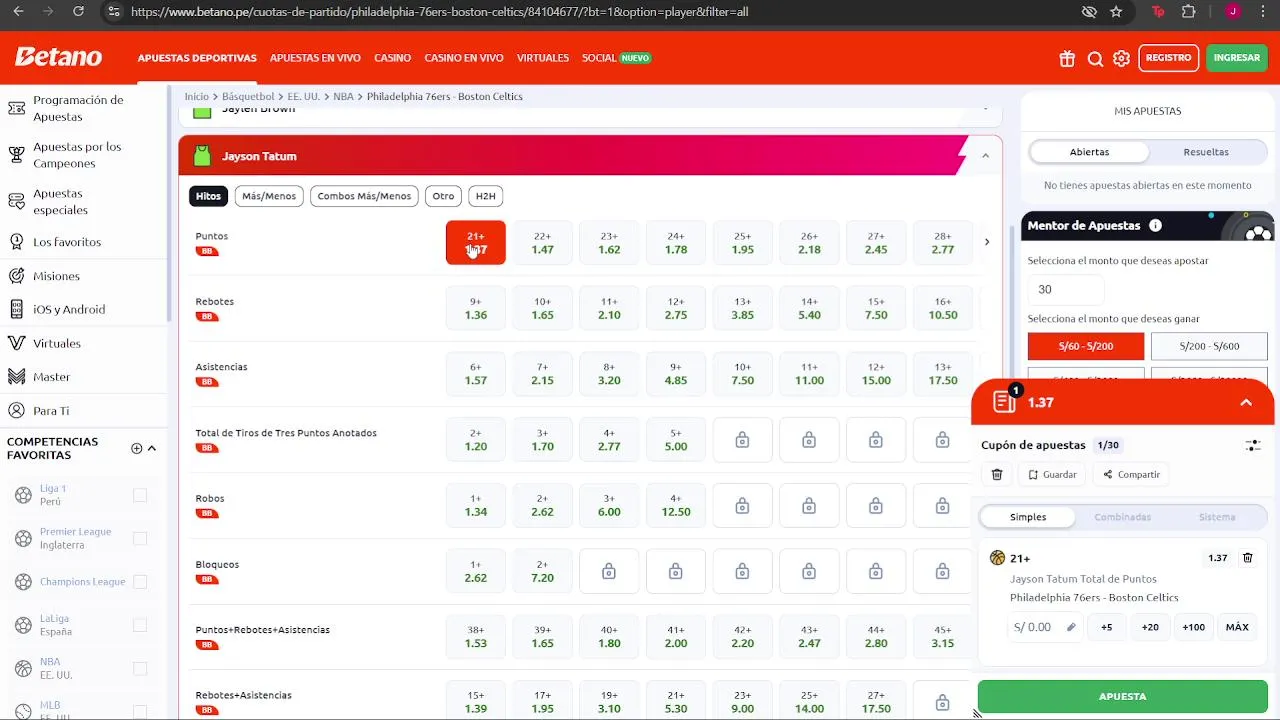Remove the 21+ Jayson Tatum bet

(1247, 558)
